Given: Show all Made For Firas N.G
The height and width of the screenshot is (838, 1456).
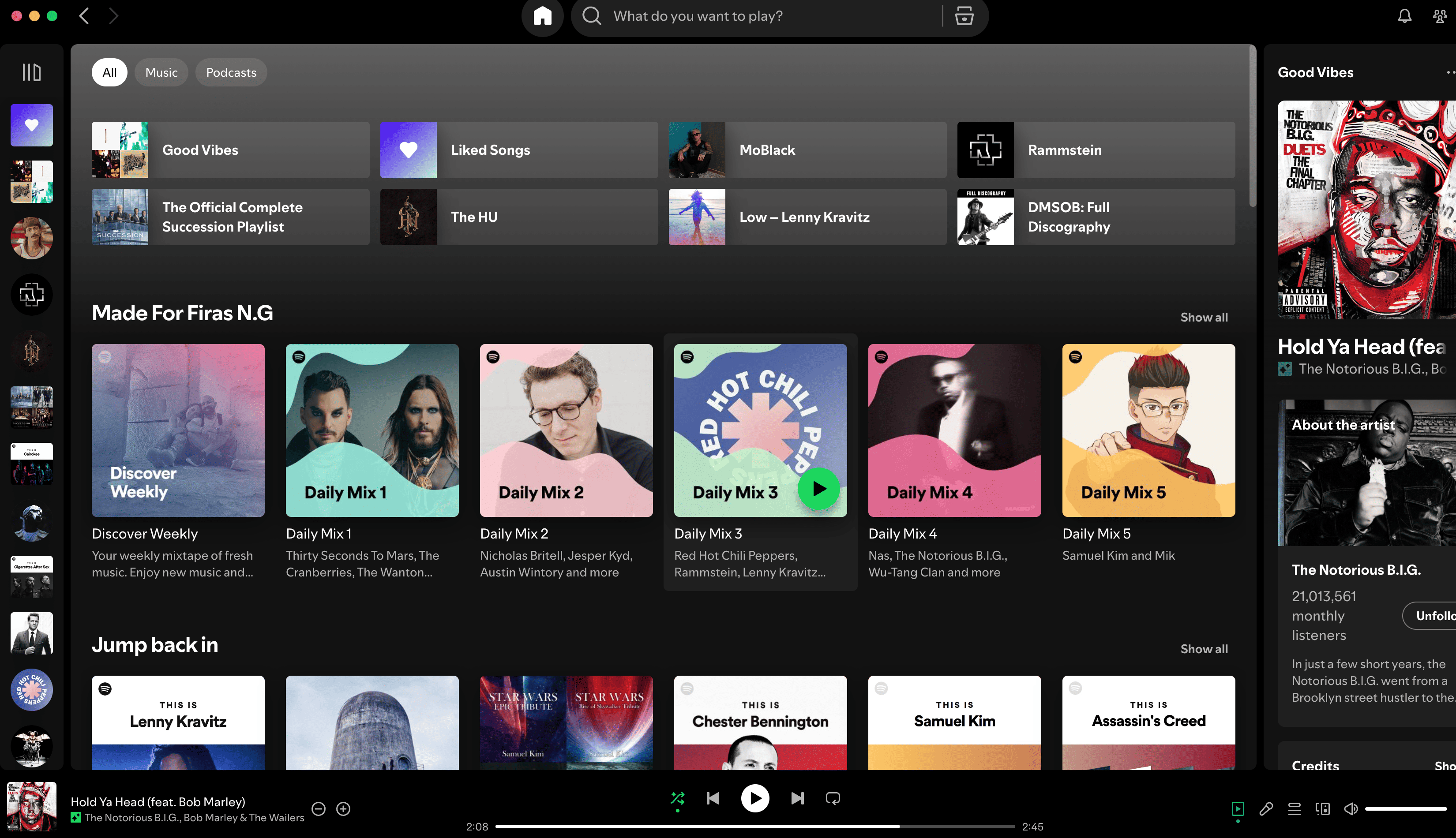Looking at the screenshot, I should pyautogui.click(x=1204, y=317).
